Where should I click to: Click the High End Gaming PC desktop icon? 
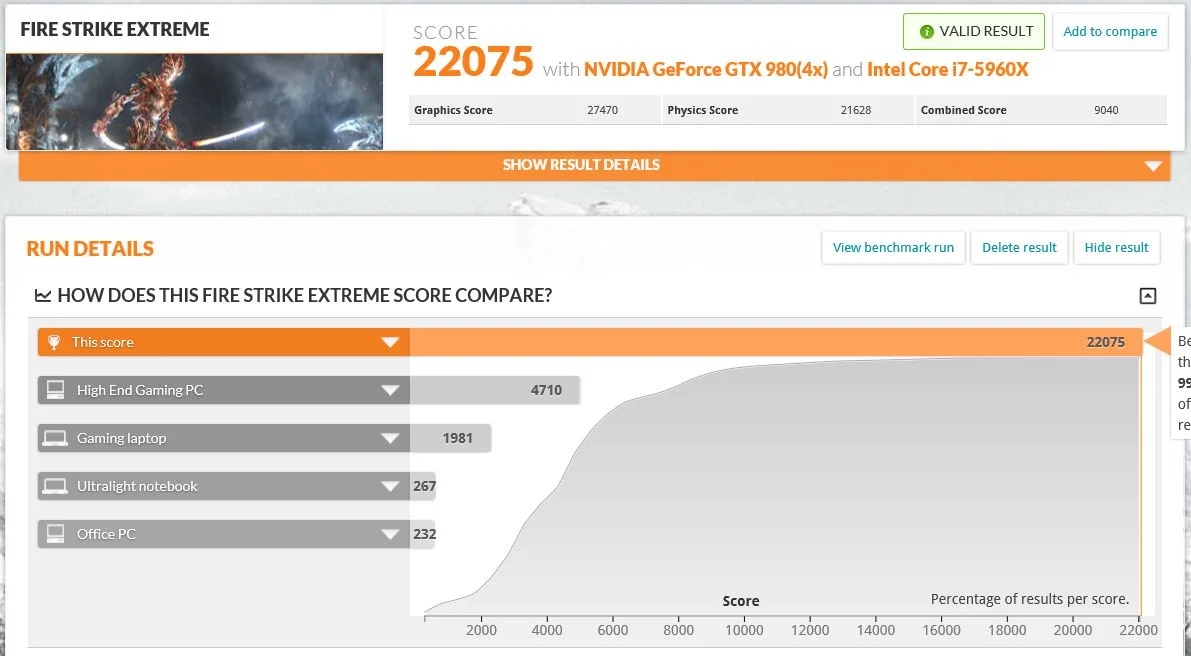pos(55,390)
